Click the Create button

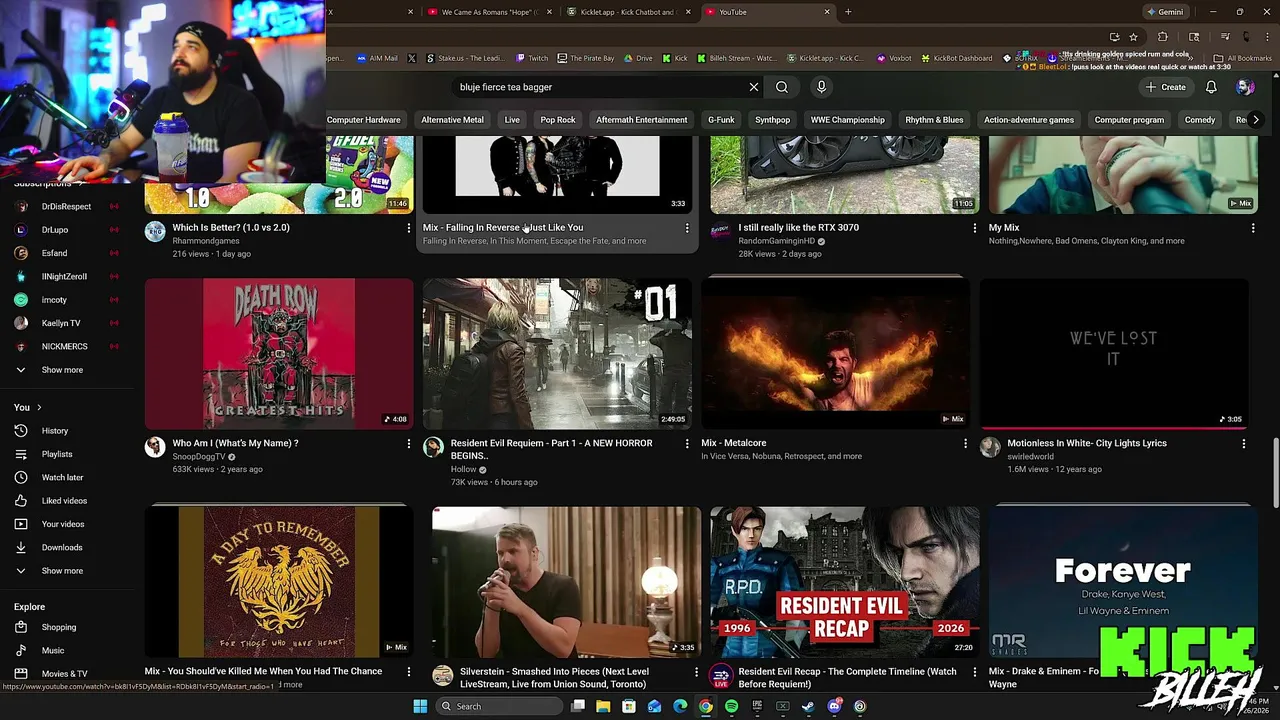pyautogui.click(x=1166, y=87)
